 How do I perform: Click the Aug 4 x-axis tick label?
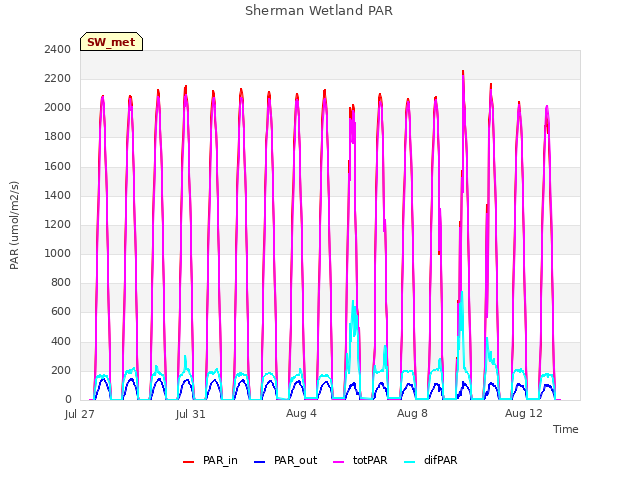pyautogui.click(x=301, y=413)
